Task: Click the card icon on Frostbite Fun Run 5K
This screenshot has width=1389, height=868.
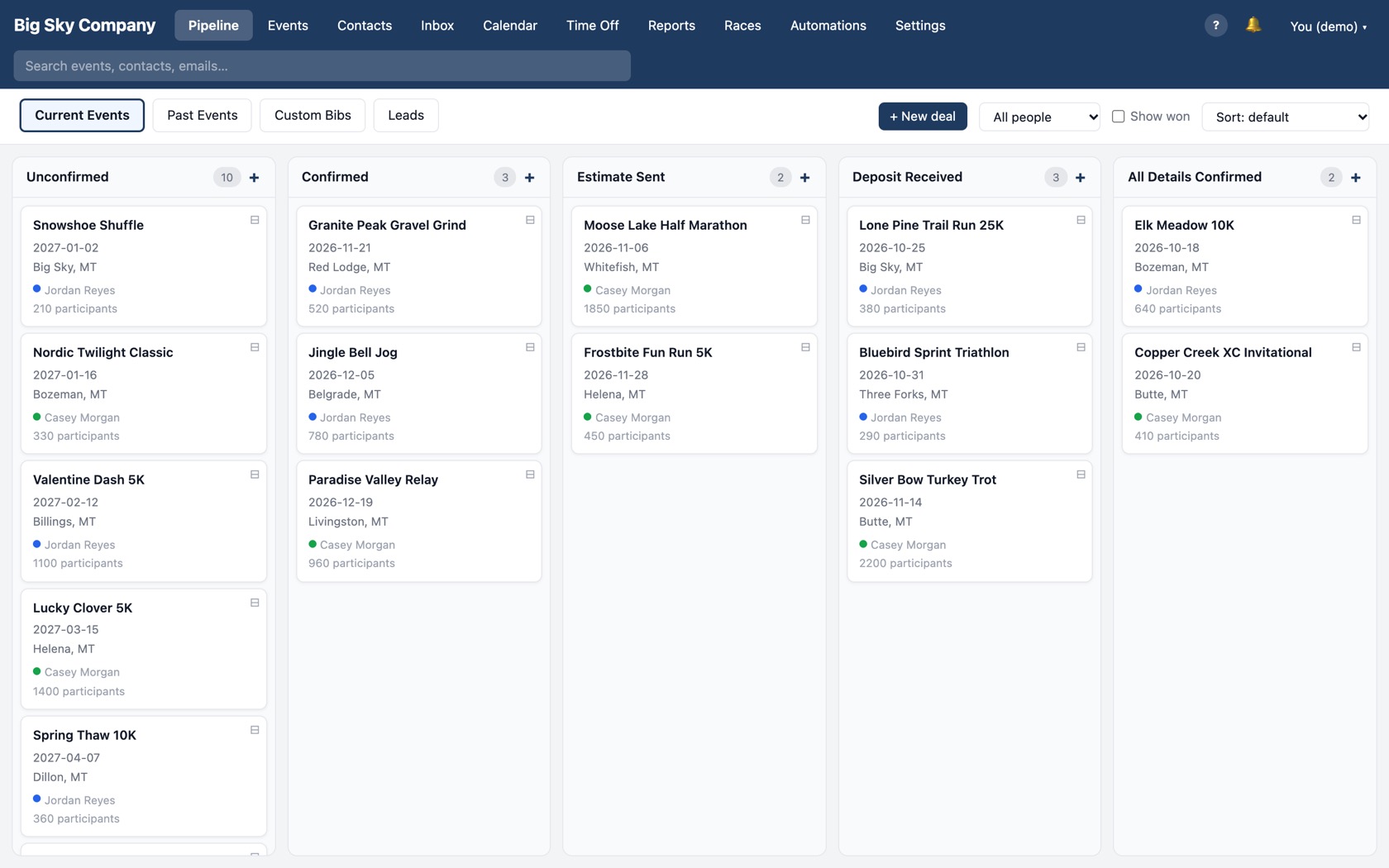Action: tap(805, 347)
